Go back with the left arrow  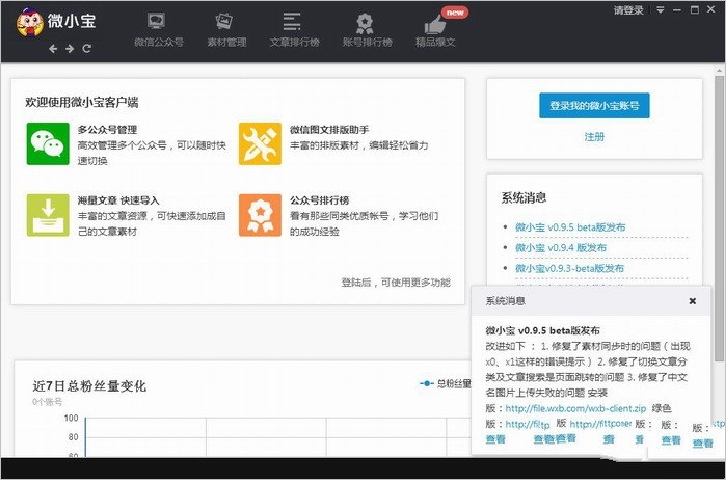[x=53, y=49]
